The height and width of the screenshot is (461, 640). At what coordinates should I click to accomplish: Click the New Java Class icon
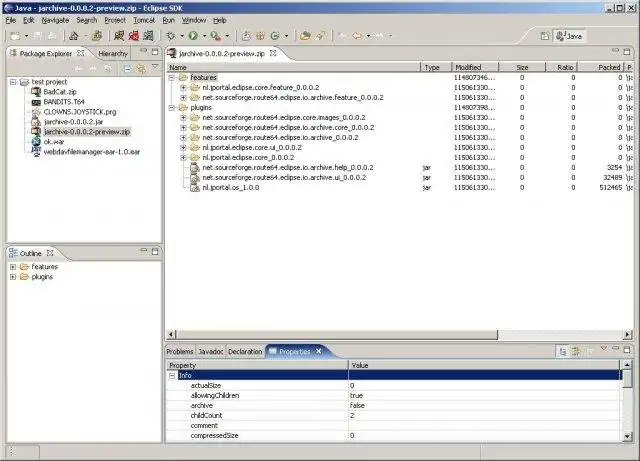pyautogui.click(x=275, y=36)
